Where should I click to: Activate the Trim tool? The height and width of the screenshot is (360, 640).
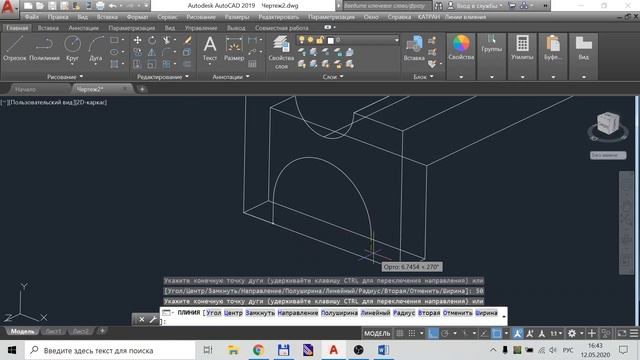click(x=166, y=40)
